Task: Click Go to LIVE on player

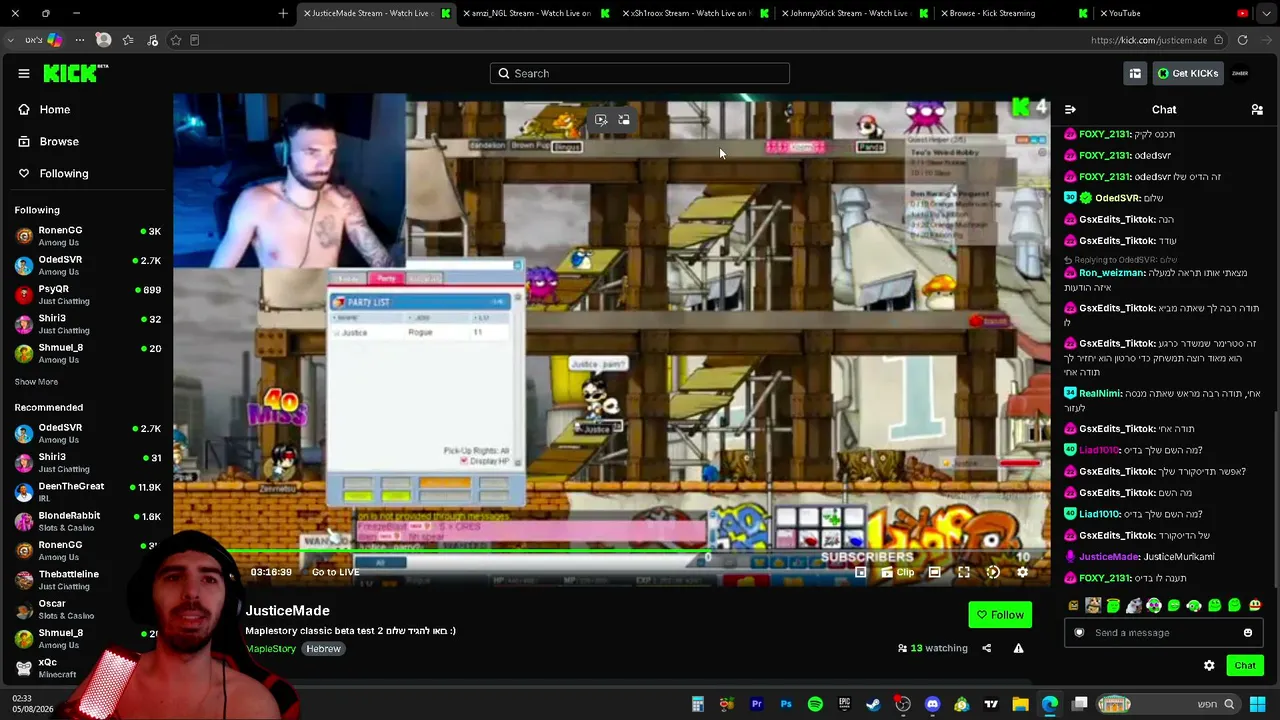Action: click(x=335, y=572)
